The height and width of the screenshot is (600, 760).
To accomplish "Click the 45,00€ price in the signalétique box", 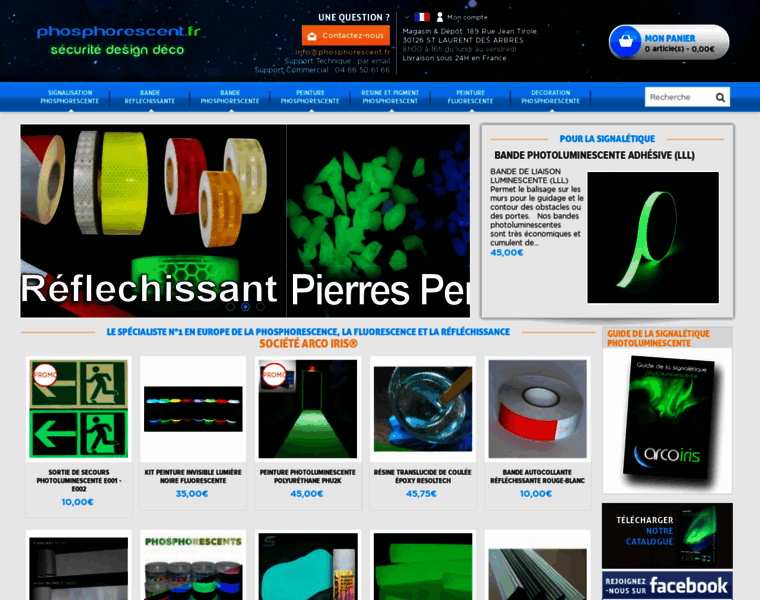I will (507, 253).
